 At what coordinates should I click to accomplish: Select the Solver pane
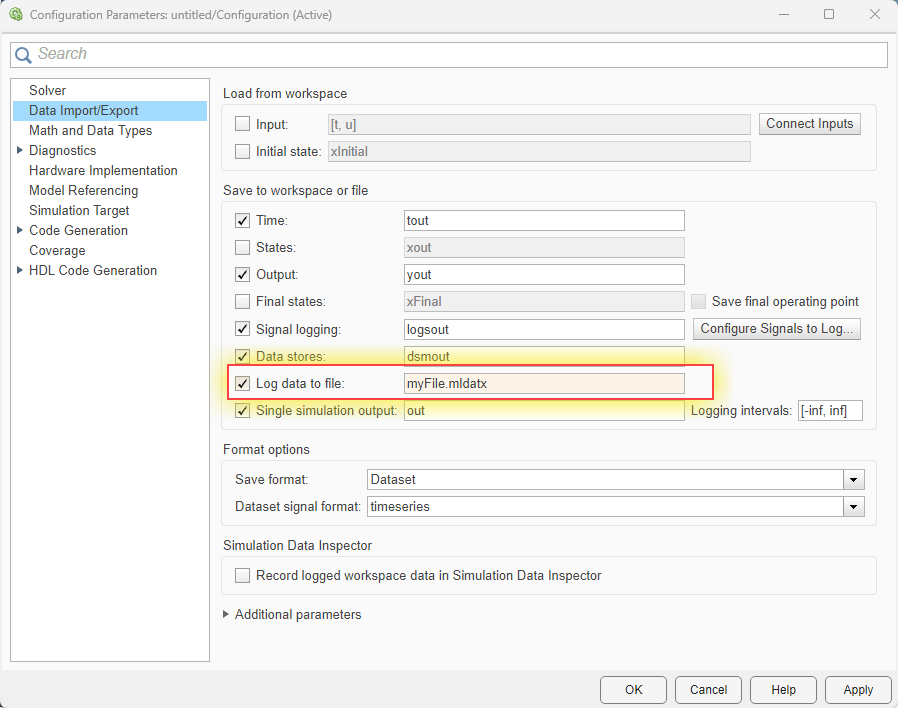coord(48,91)
